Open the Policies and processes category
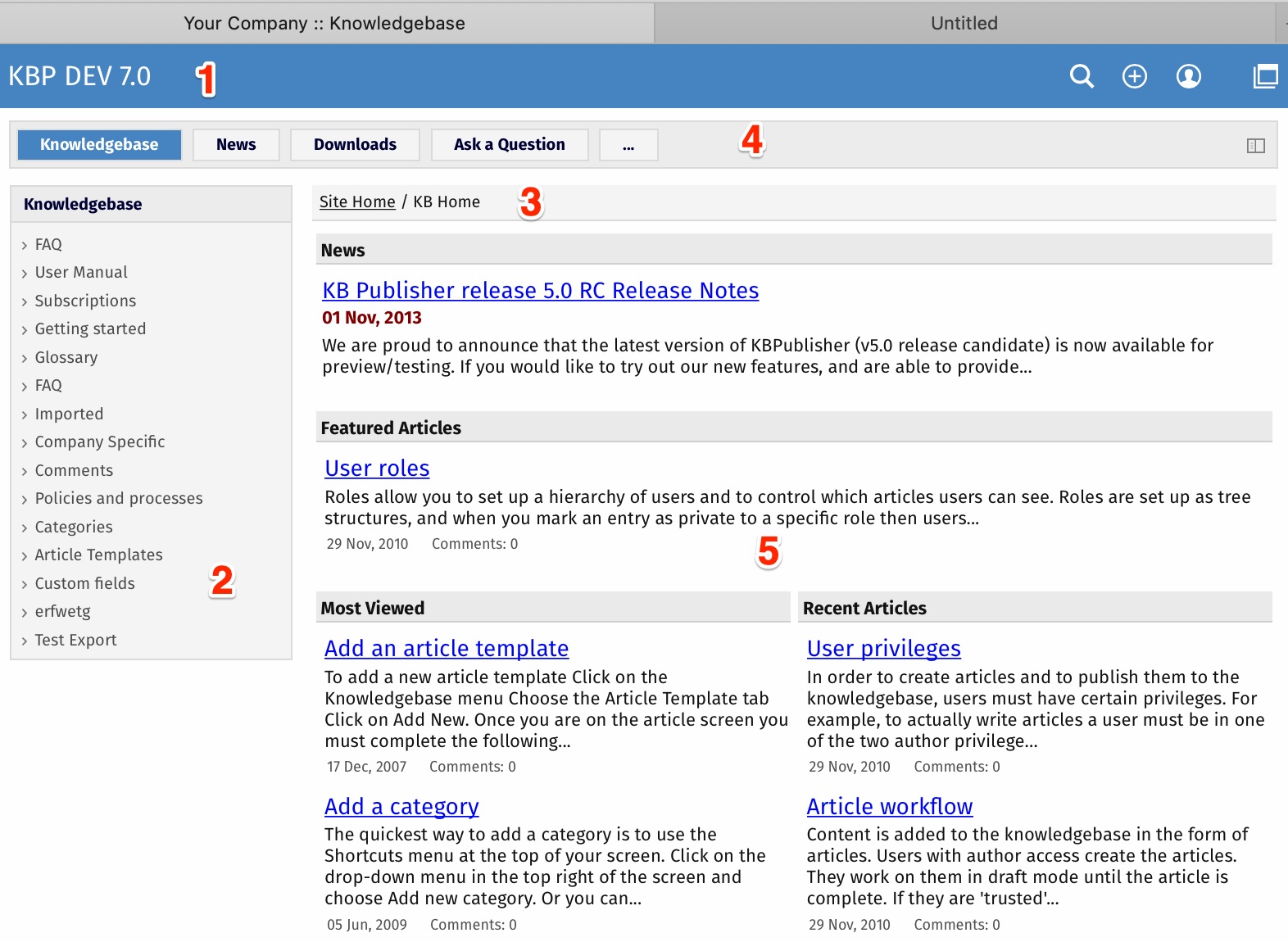The height and width of the screenshot is (942, 1288). [119, 498]
